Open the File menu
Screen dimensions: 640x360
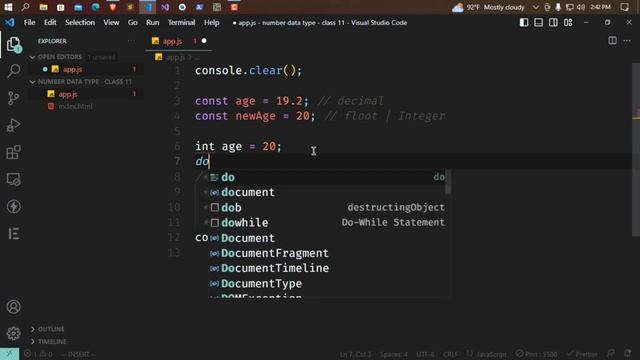point(29,22)
